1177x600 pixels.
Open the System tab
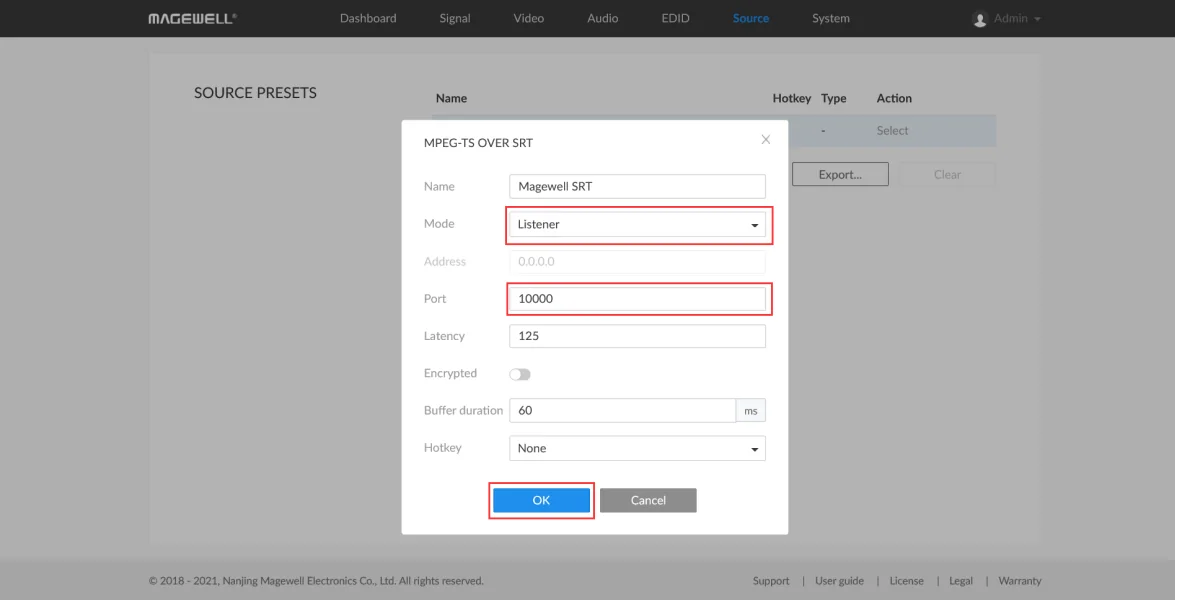[831, 18]
